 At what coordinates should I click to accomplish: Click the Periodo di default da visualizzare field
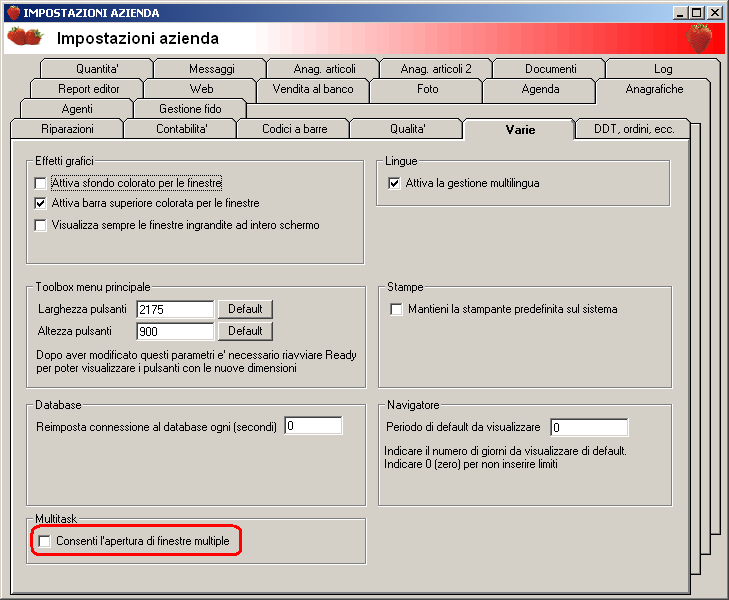tap(589, 428)
